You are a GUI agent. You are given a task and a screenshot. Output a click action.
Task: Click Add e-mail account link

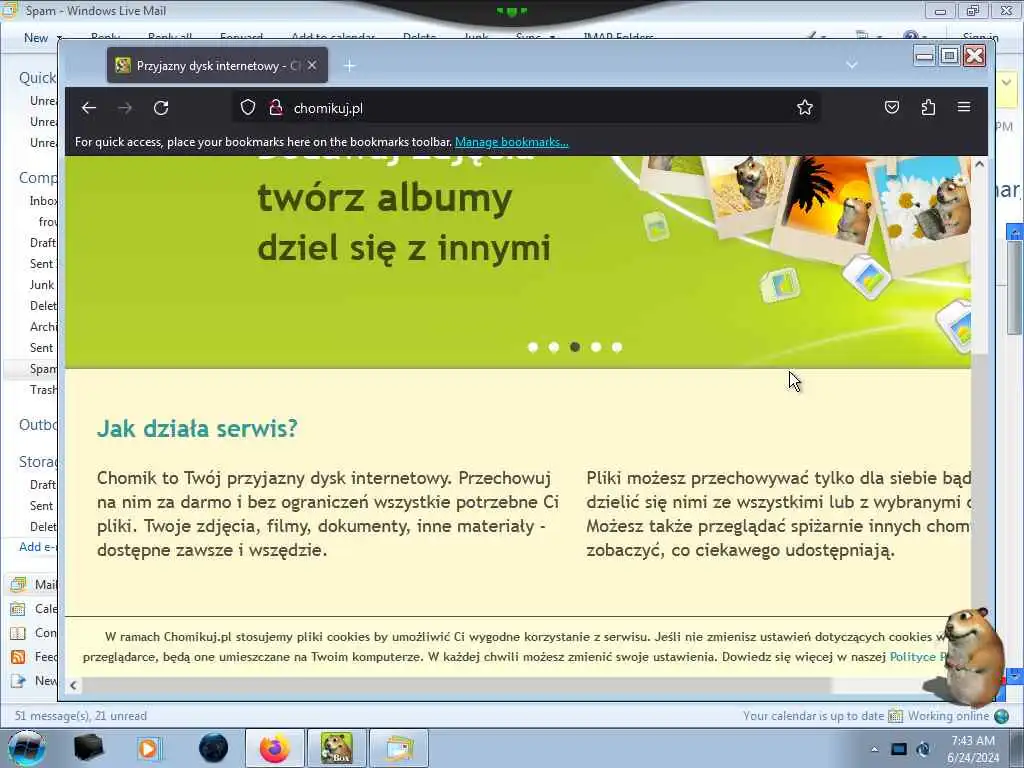click(38, 547)
